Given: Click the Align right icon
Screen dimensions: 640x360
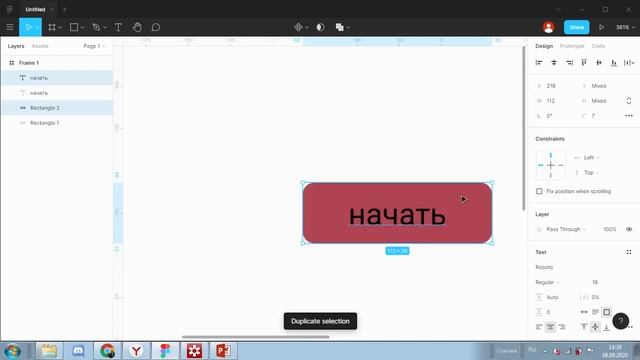Looking at the screenshot, I should pyautogui.click(x=569, y=63).
